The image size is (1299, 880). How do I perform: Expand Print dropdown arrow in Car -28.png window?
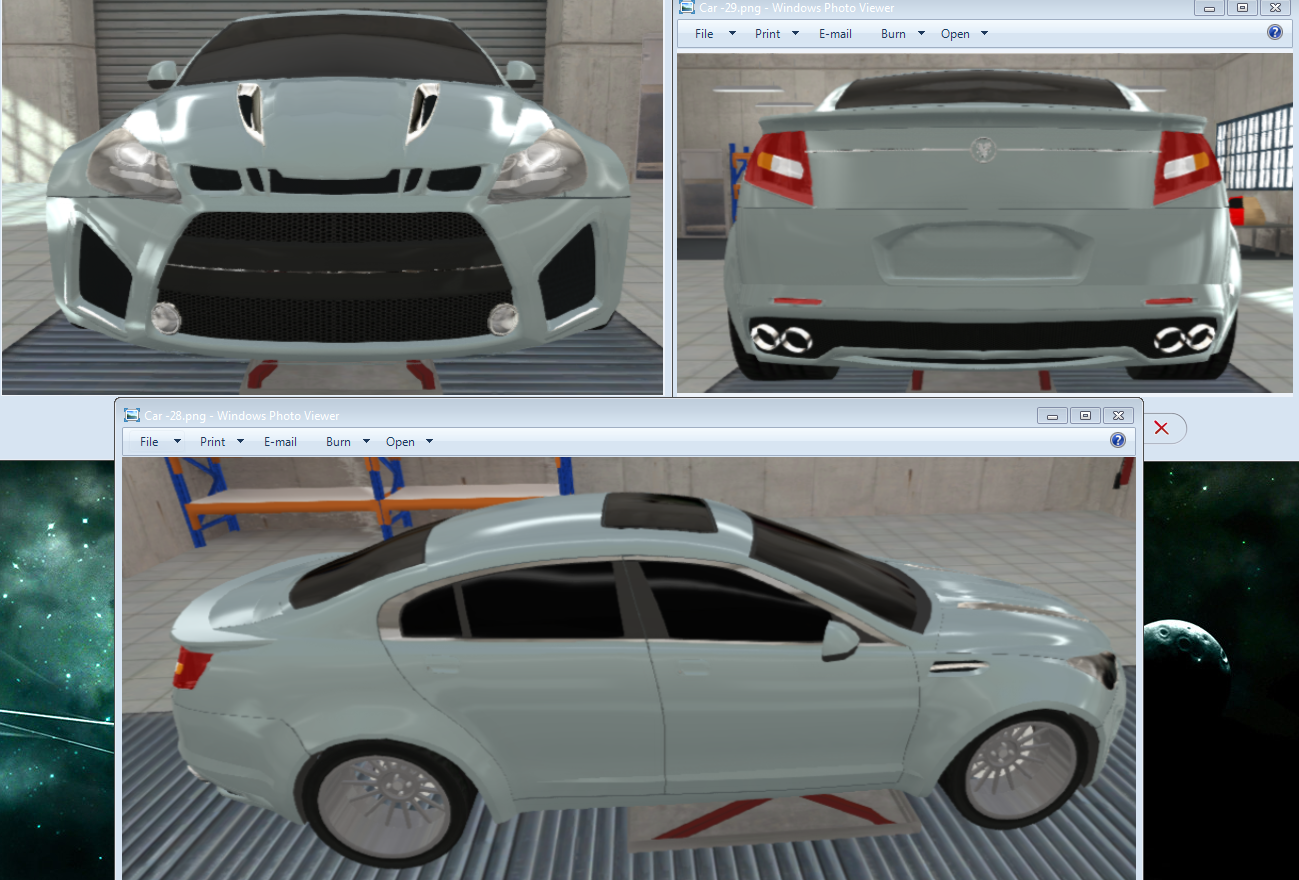(x=240, y=441)
